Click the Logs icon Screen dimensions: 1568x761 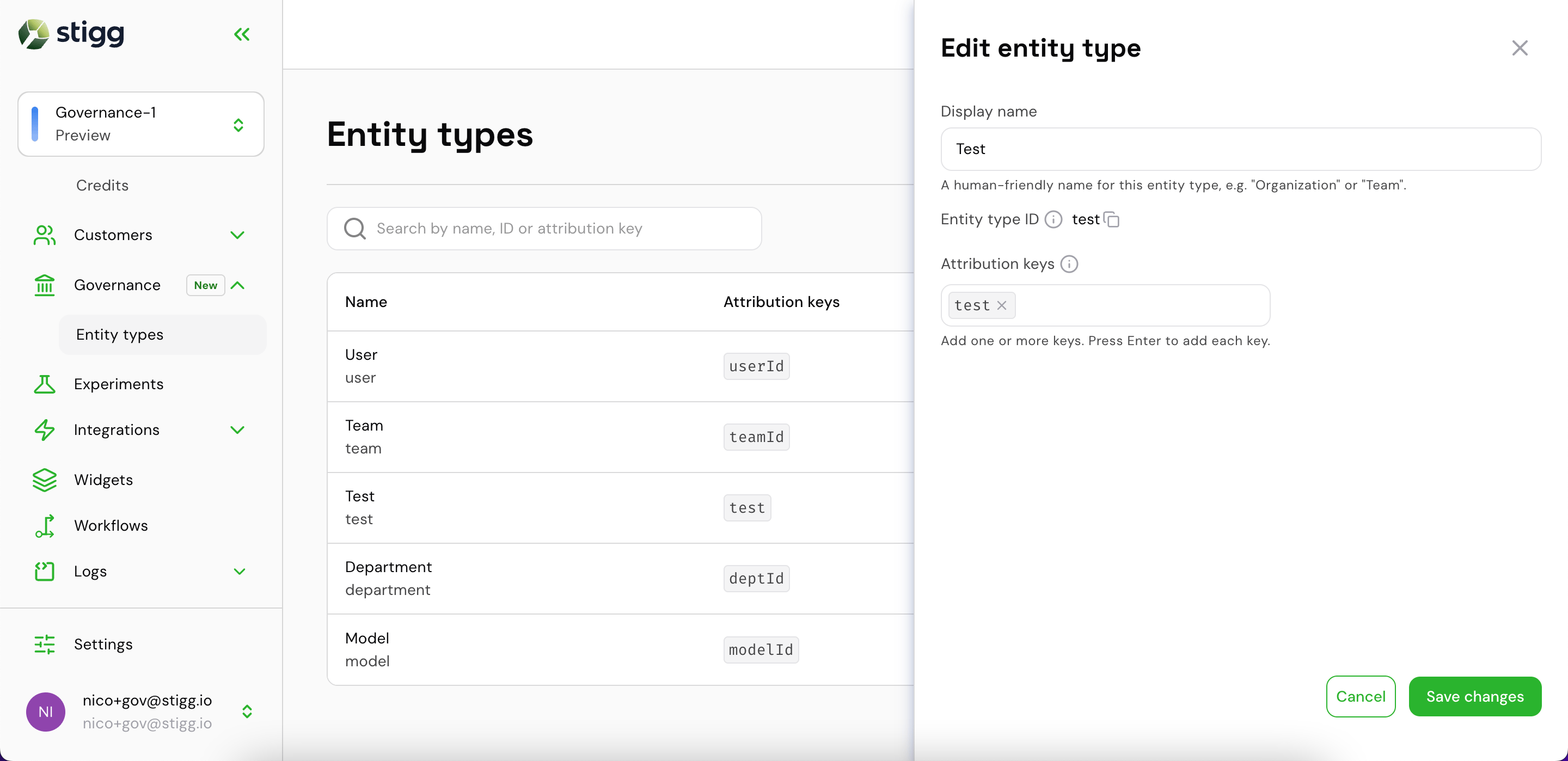click(x=45, y=571)
